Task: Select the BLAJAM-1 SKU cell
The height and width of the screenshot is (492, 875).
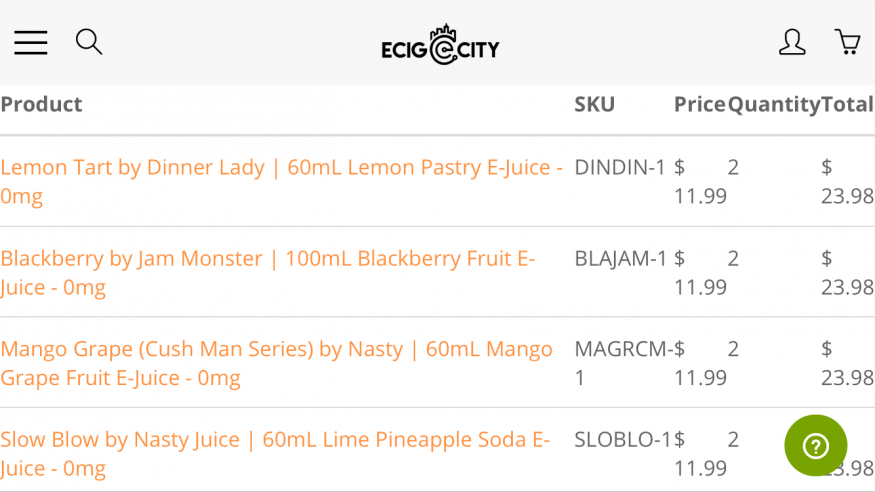Action: pos(620,258)
